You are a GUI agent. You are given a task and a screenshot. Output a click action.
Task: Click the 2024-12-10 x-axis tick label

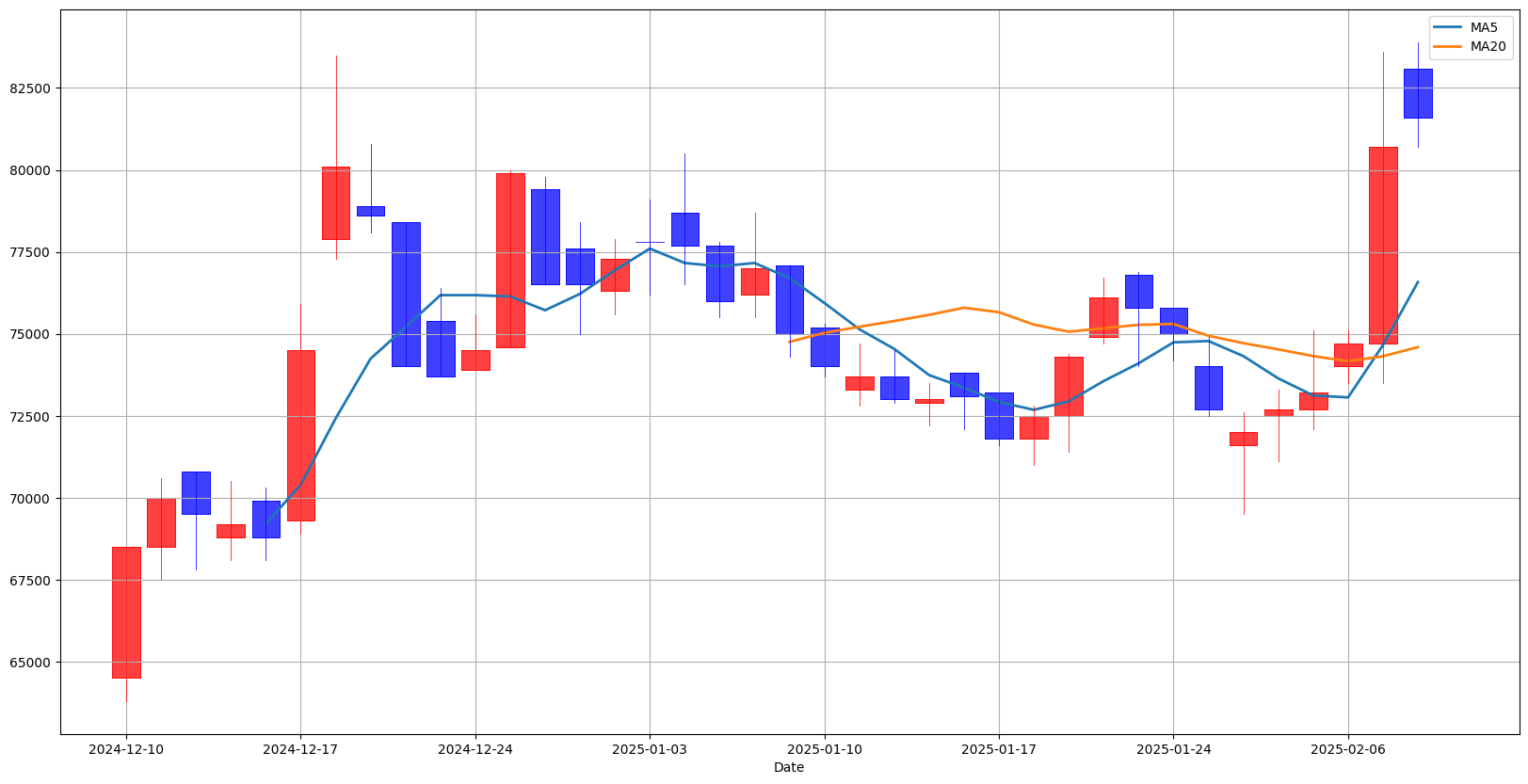[x=126, y=749]
